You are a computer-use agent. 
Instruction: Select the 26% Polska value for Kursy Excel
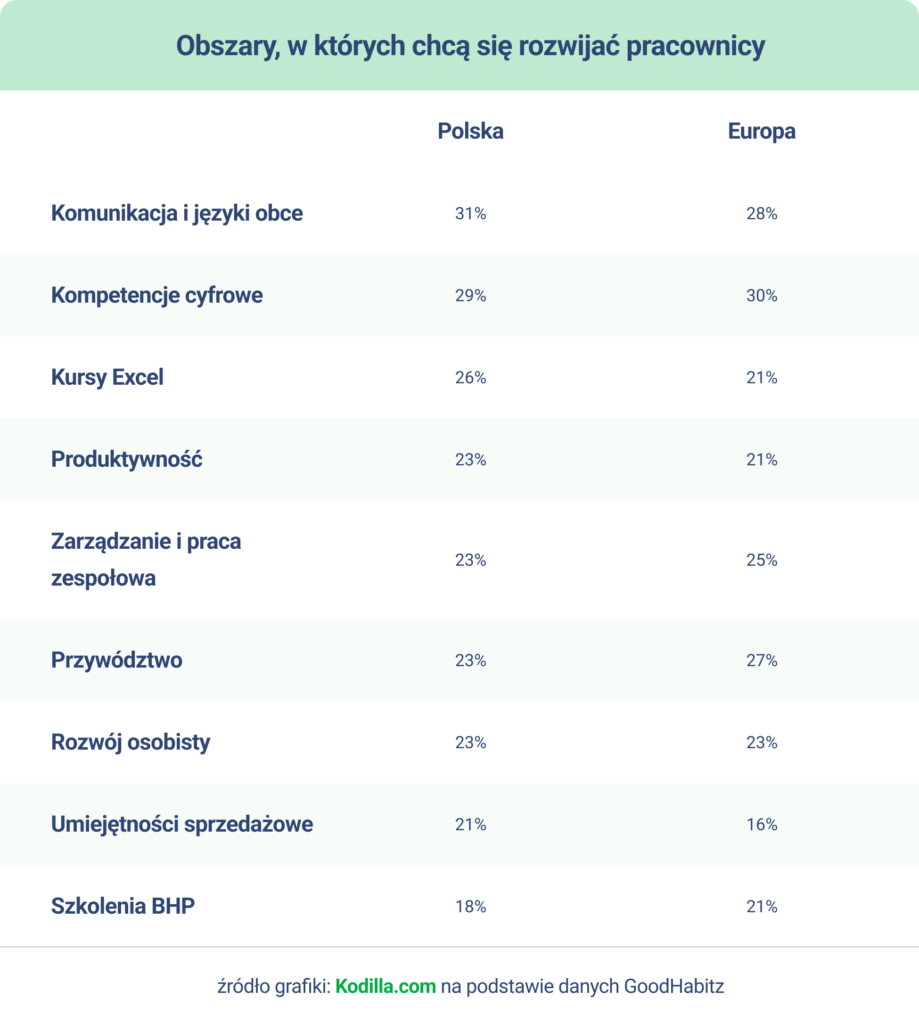470,377
